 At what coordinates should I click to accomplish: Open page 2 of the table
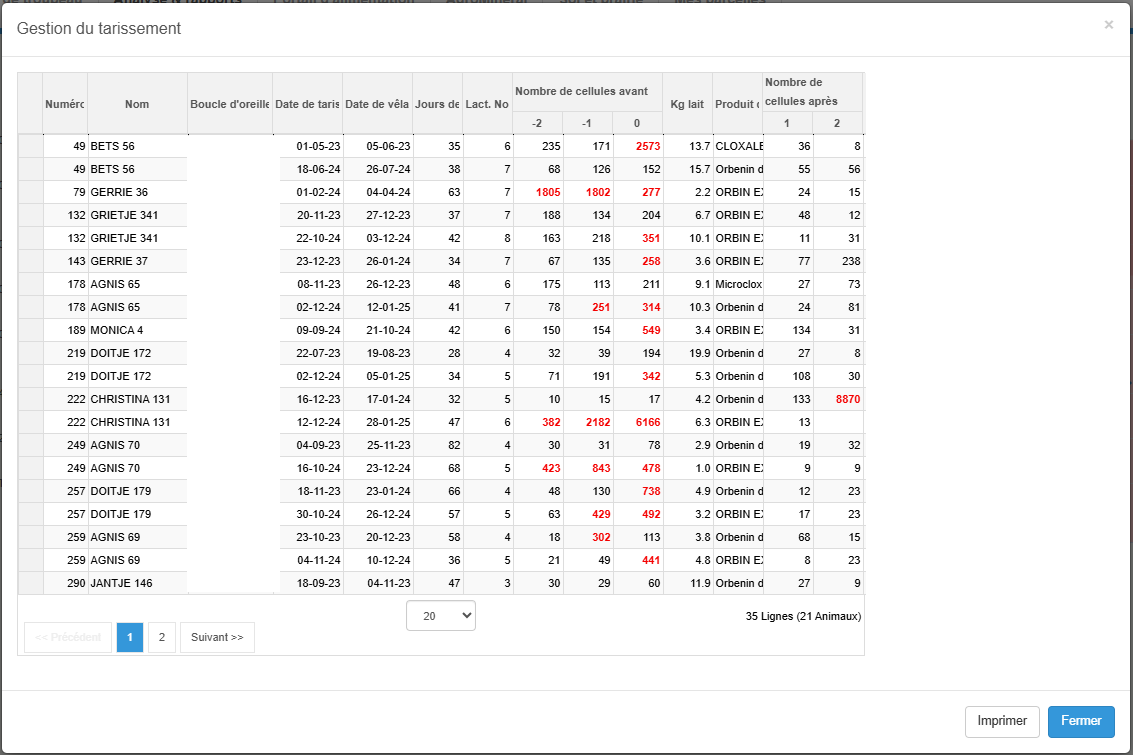pyautogui.click(x=162, y=637)
